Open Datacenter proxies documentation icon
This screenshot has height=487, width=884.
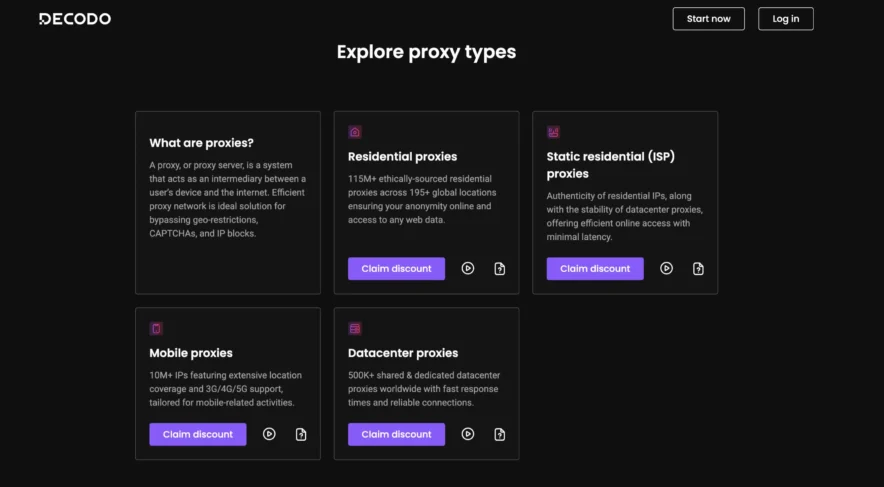[x=500, y=434]
